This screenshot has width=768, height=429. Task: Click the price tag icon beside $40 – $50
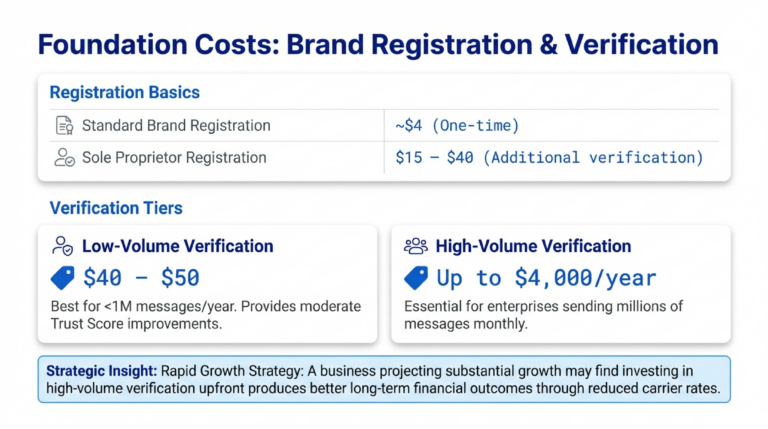coord(63,277)
